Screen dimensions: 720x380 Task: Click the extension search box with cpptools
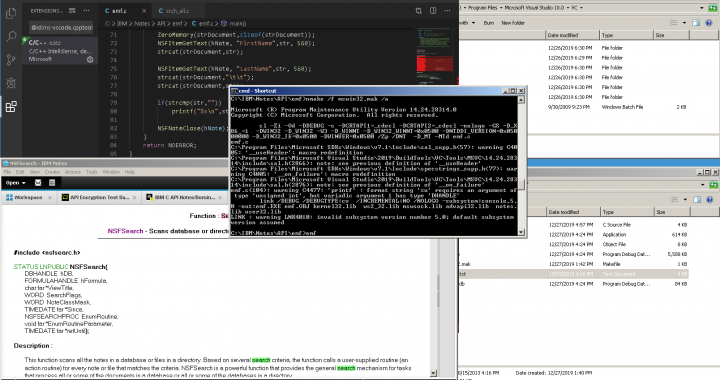point(62,28)
